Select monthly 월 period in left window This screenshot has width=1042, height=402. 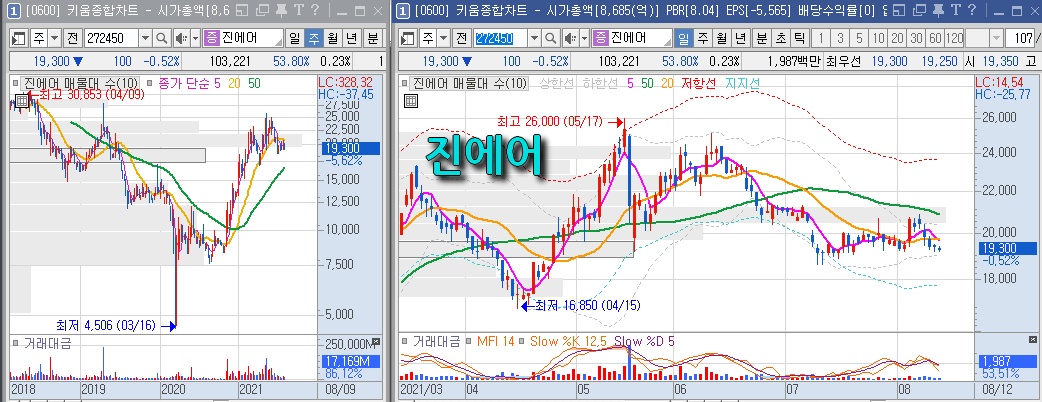[331, 38]
